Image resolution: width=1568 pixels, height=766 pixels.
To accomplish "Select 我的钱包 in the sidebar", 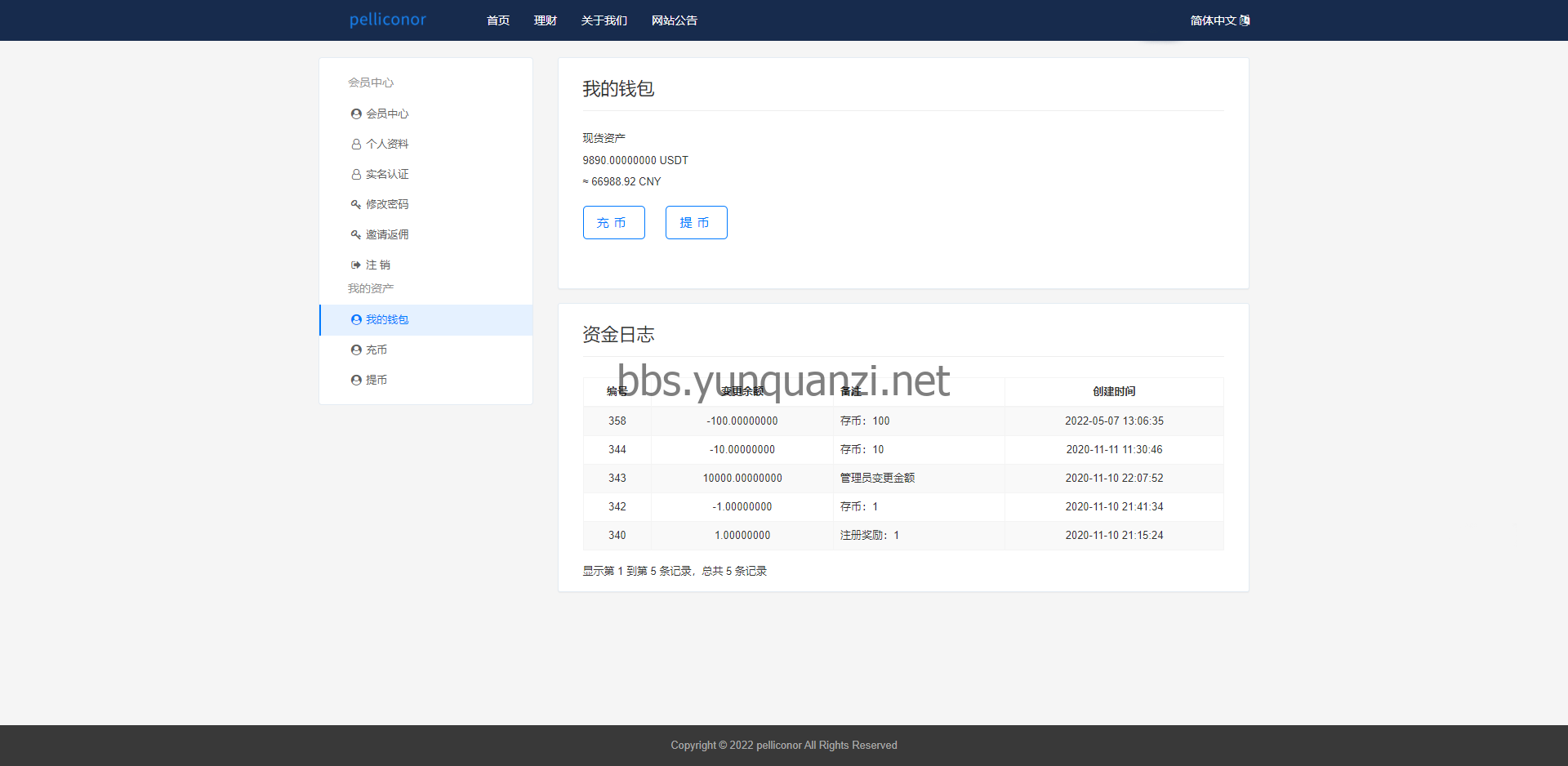I will coord(387,320).
